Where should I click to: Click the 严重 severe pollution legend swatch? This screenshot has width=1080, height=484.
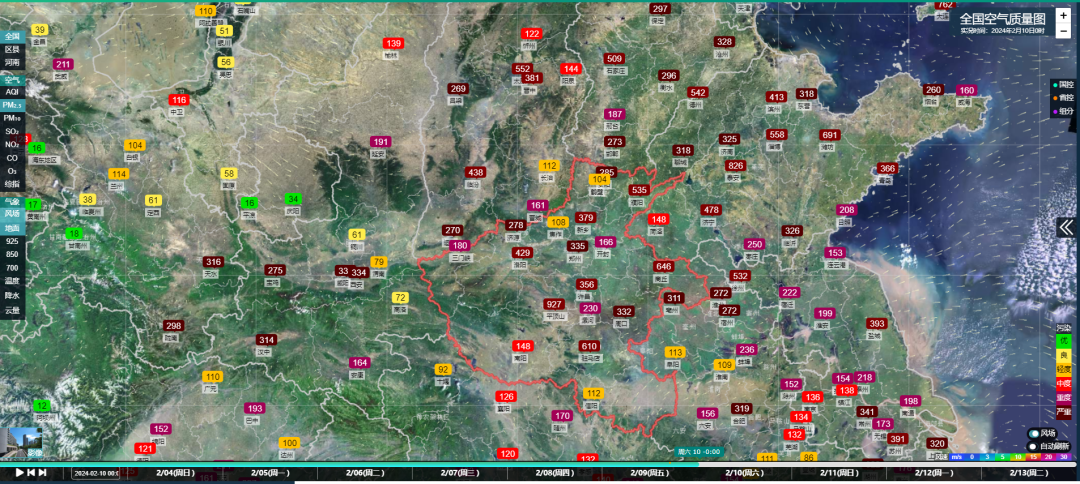coord(1063,411)
